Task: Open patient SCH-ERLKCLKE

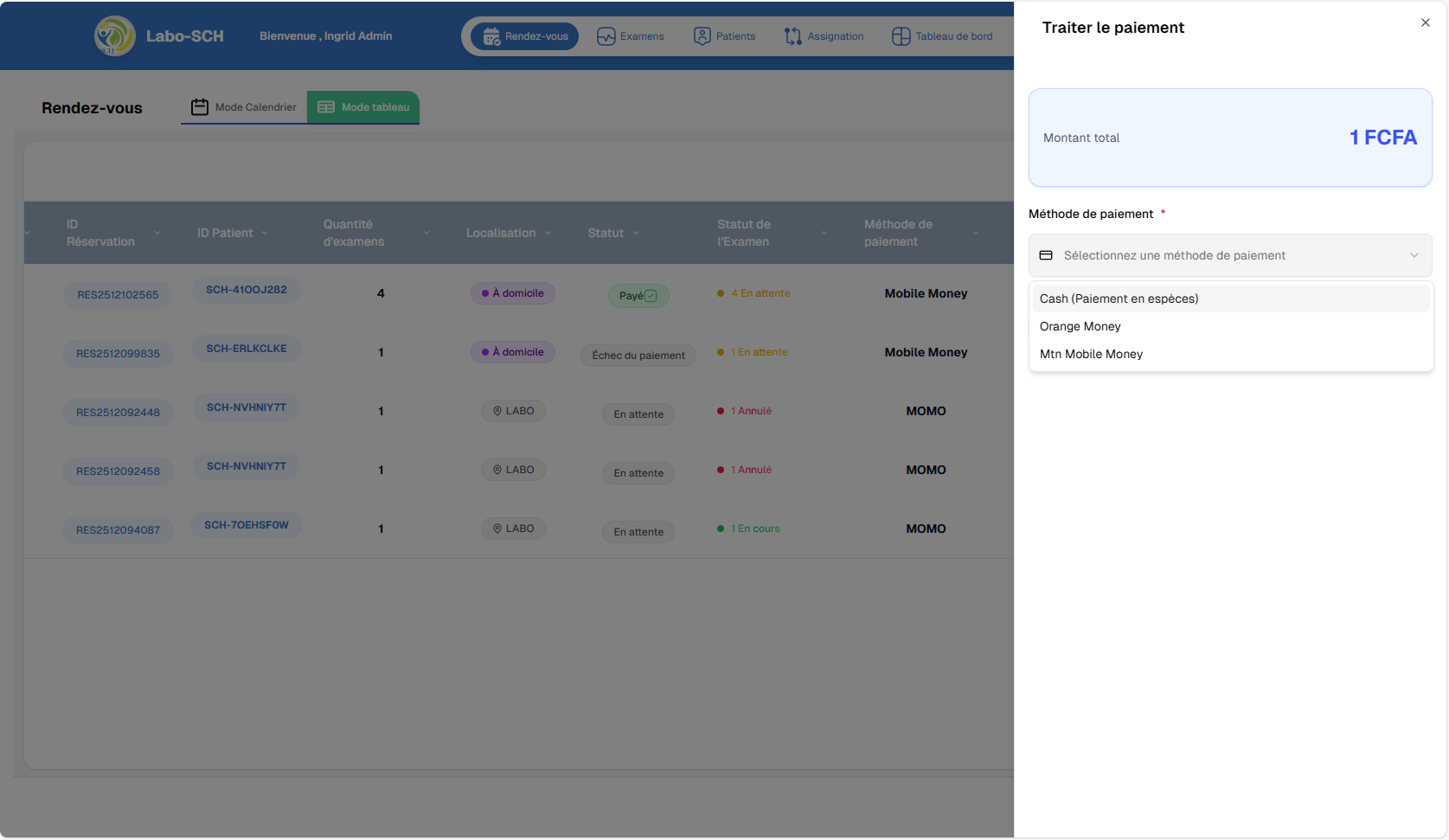Action: point(247,349)
